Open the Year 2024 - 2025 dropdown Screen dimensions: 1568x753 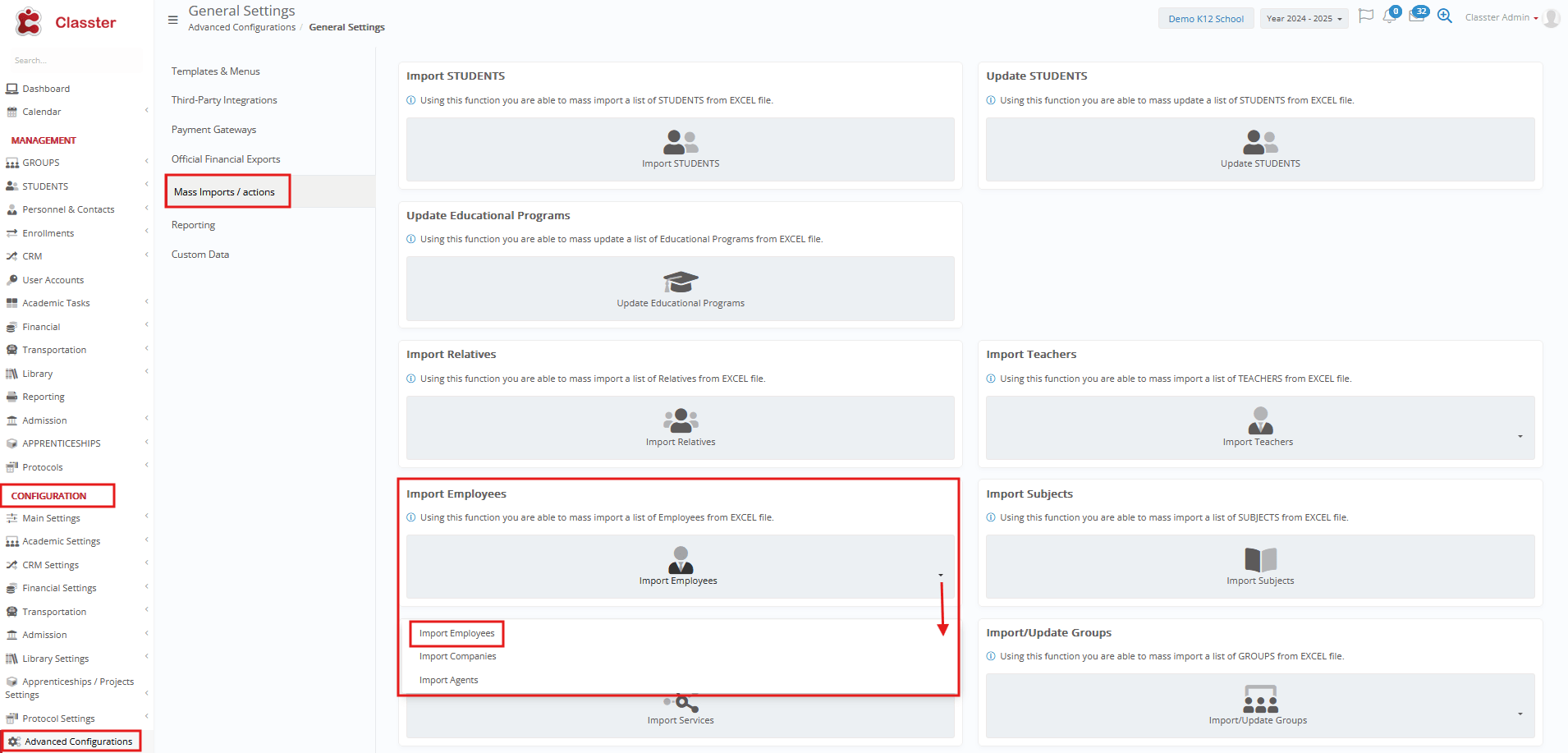(1304, 19)
